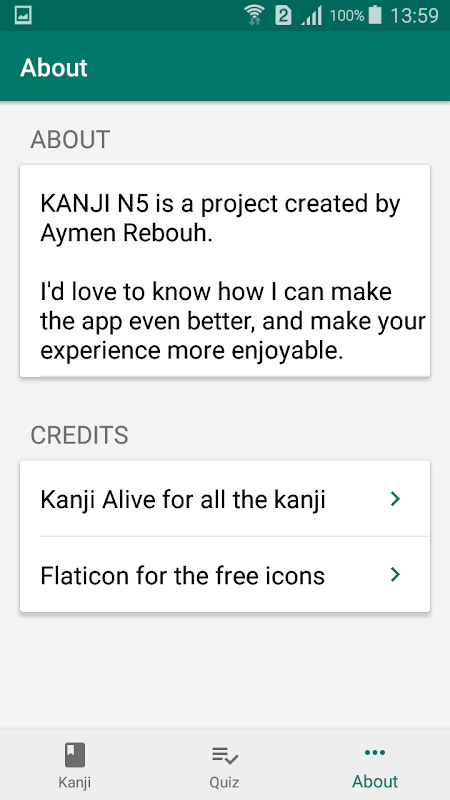Screen dimensions: 450x800
Task: Open Kanji Alive for all the kanji
Action: tap(225, 498)
